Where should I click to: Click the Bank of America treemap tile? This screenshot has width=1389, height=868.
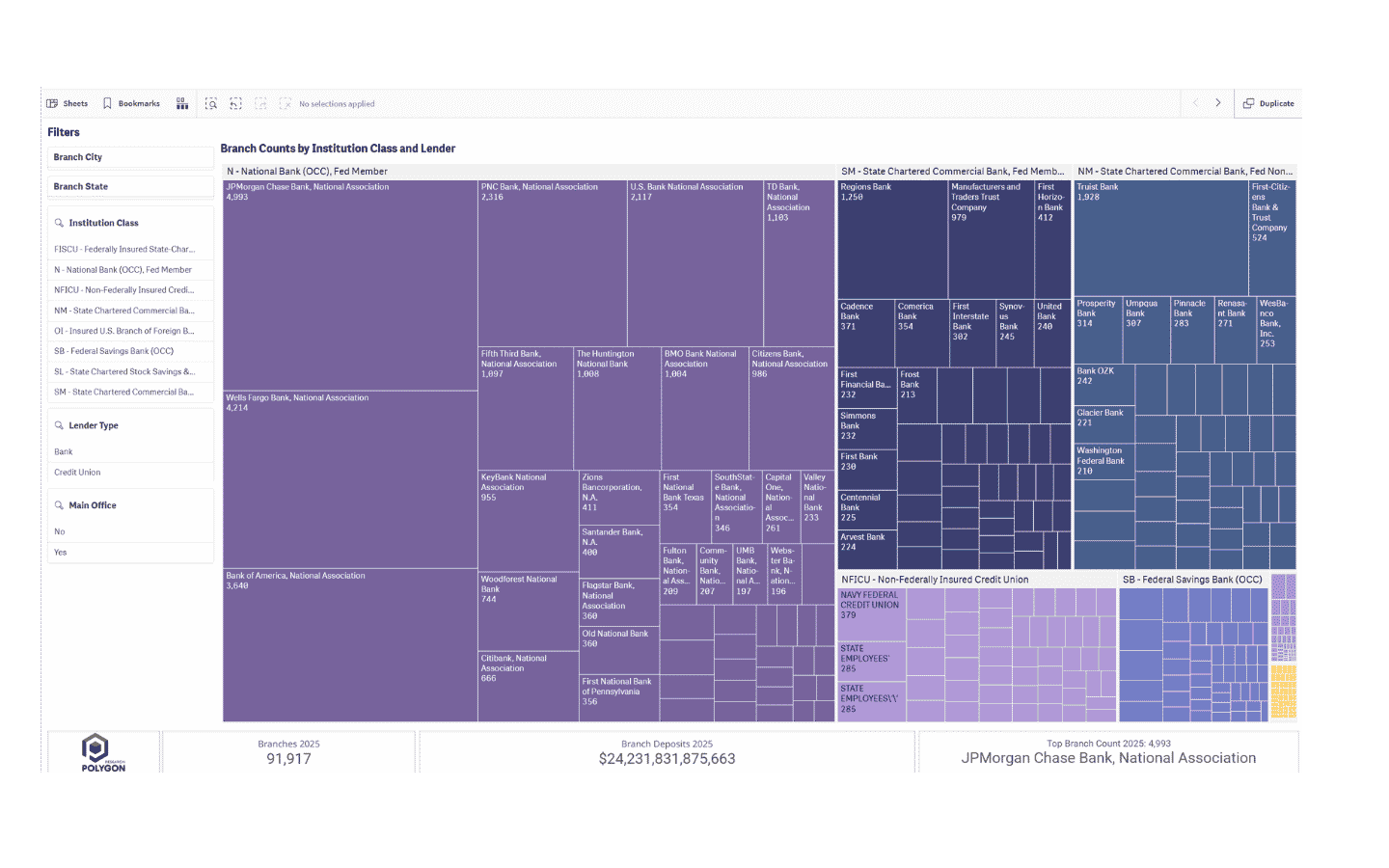(350, 645)
